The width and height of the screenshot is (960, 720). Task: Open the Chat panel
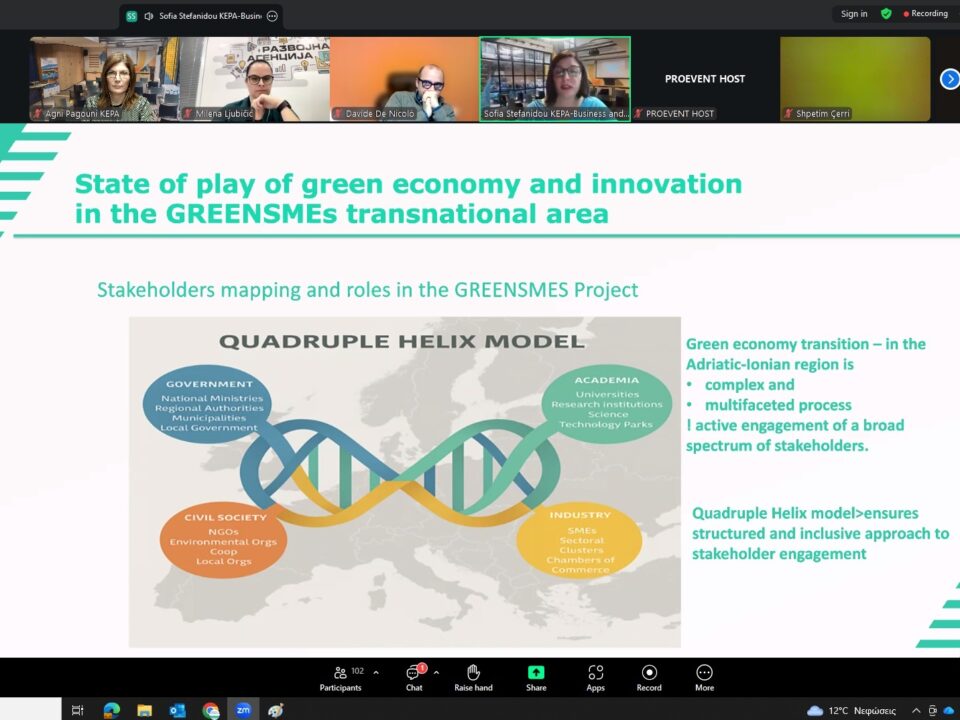coord(414,677)
